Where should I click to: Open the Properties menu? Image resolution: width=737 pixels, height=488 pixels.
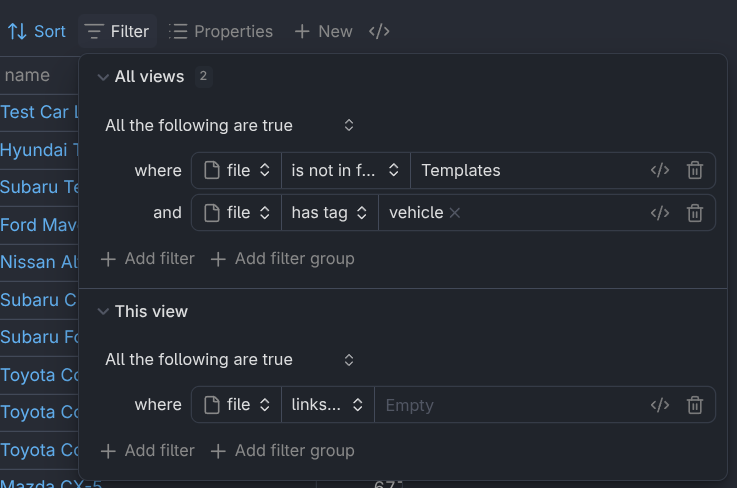pyautogui.click(x=221, y=31)
